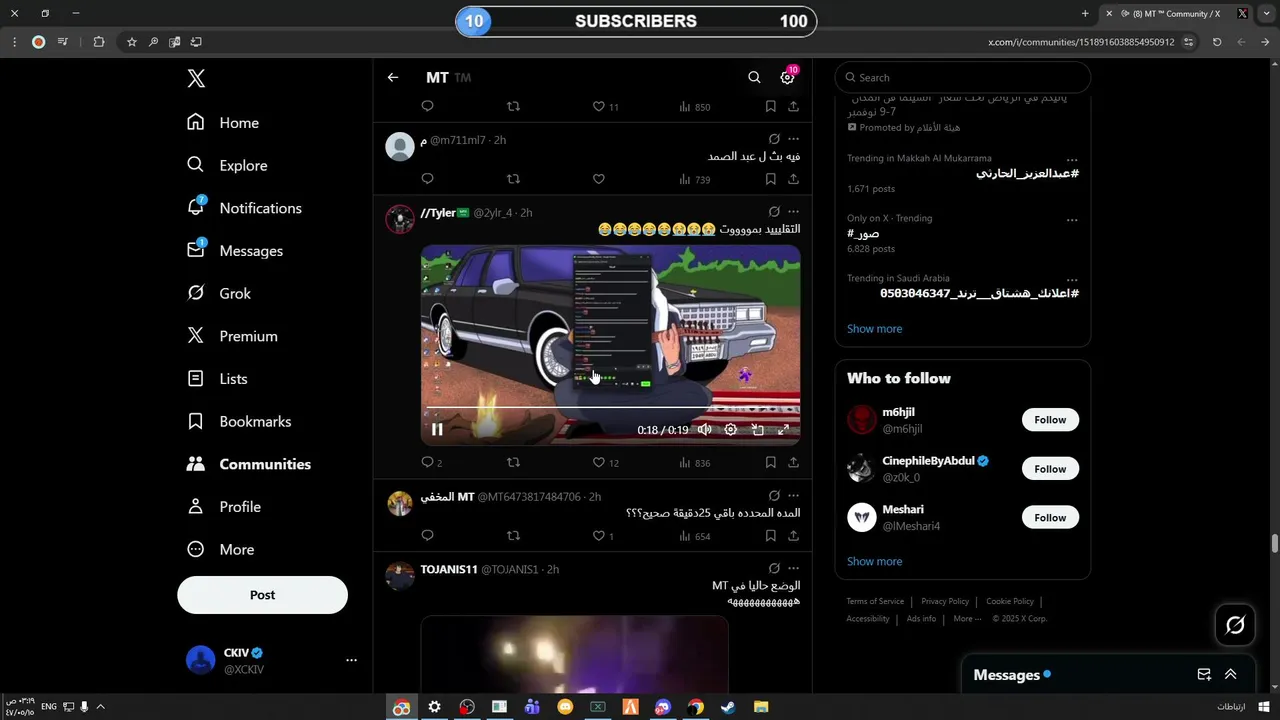Click the floating Grok button
Screen dimensions: 1280x720
(x=1235, y=625)
